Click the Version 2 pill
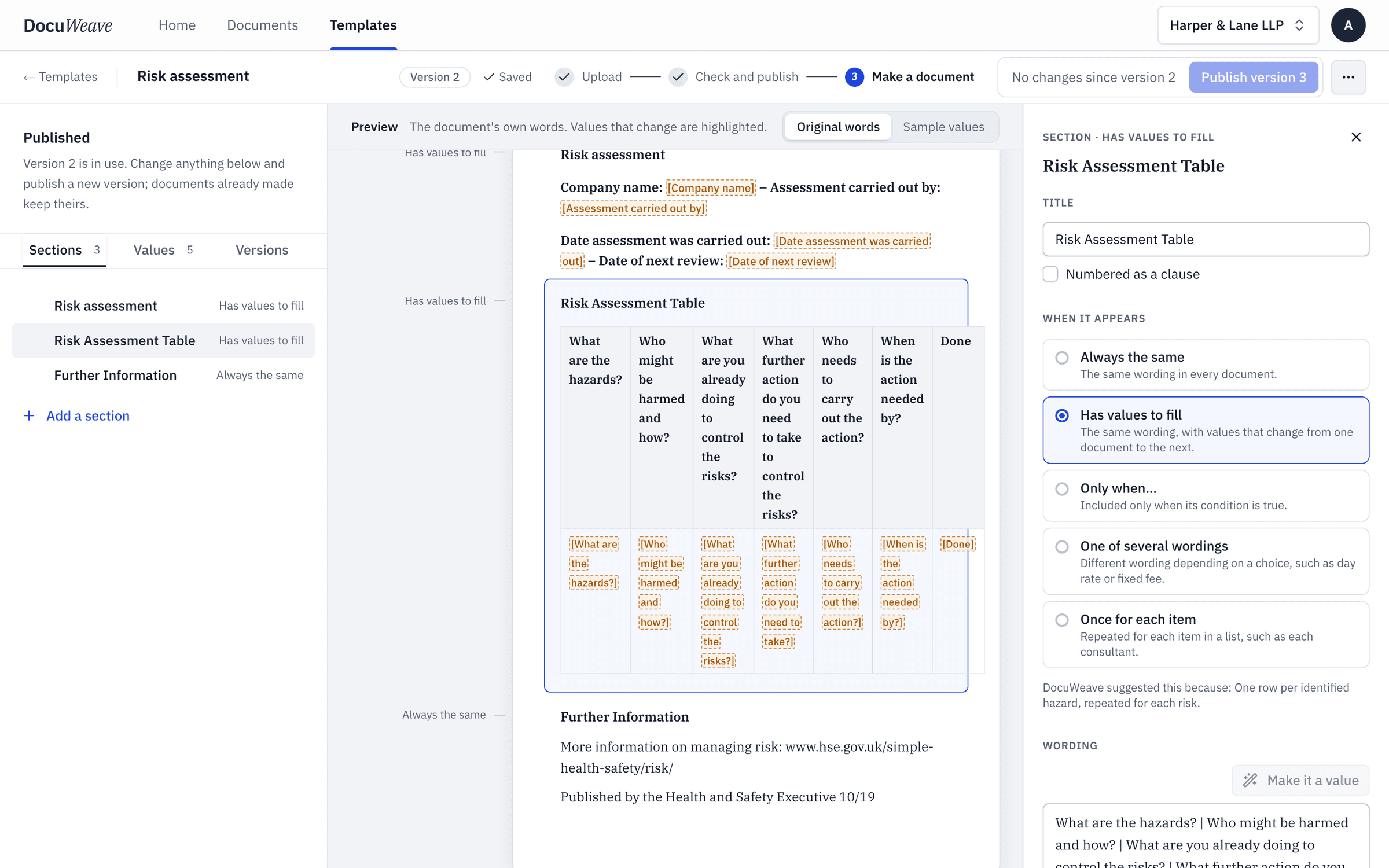Screen dimensions: 1389x868 [435, 77]
